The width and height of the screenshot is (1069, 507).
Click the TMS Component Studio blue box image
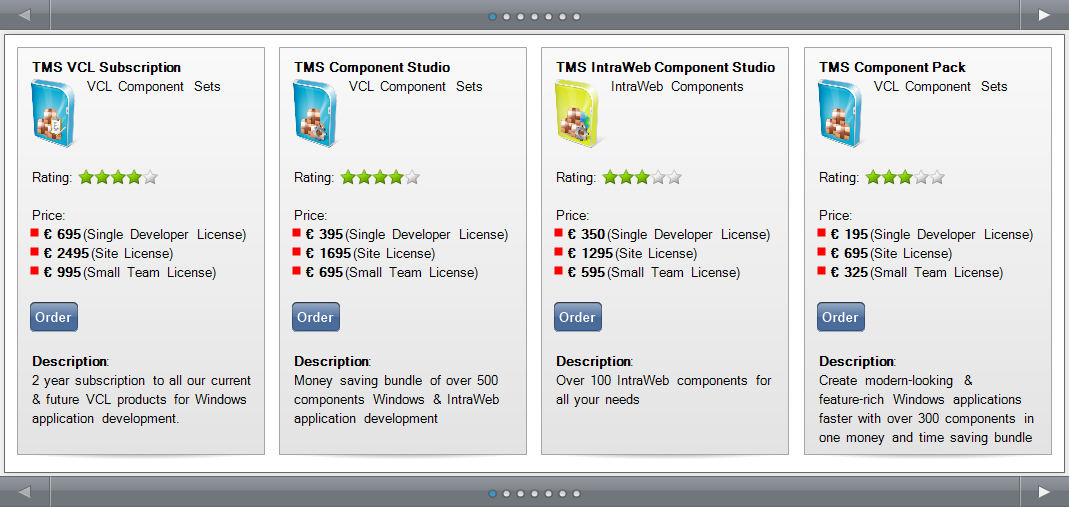(315, 113)
